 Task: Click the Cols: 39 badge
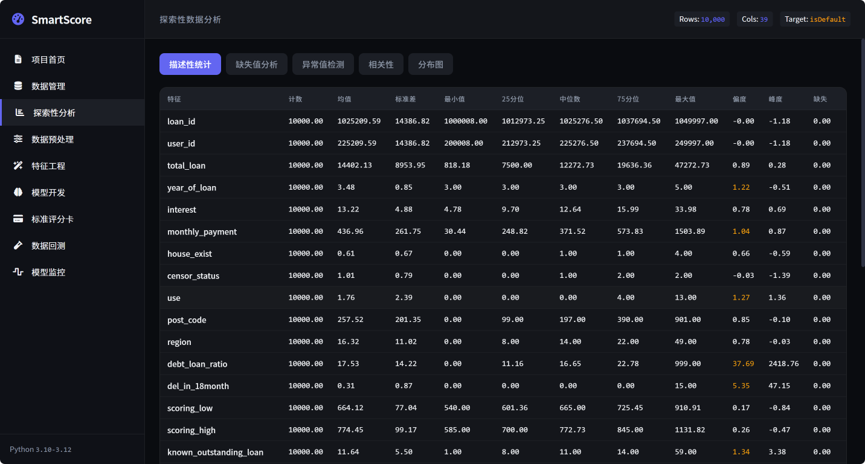[x=755, y=19]
